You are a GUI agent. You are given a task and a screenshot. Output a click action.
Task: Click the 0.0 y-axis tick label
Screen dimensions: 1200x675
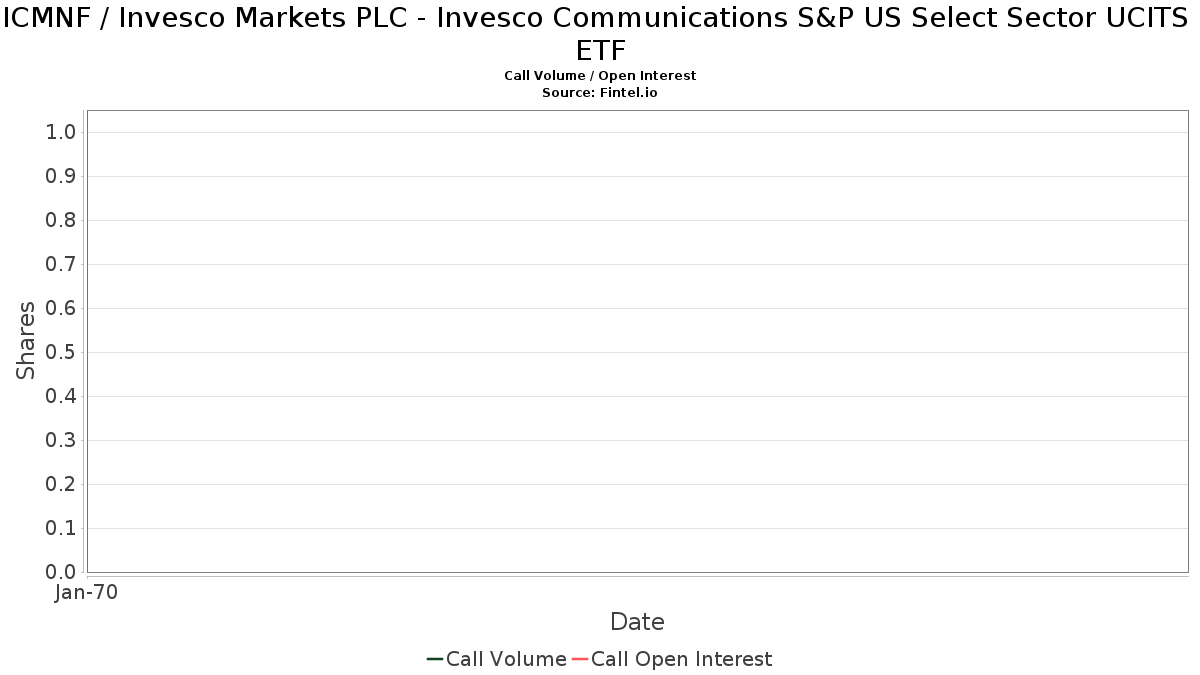point(61,572)
